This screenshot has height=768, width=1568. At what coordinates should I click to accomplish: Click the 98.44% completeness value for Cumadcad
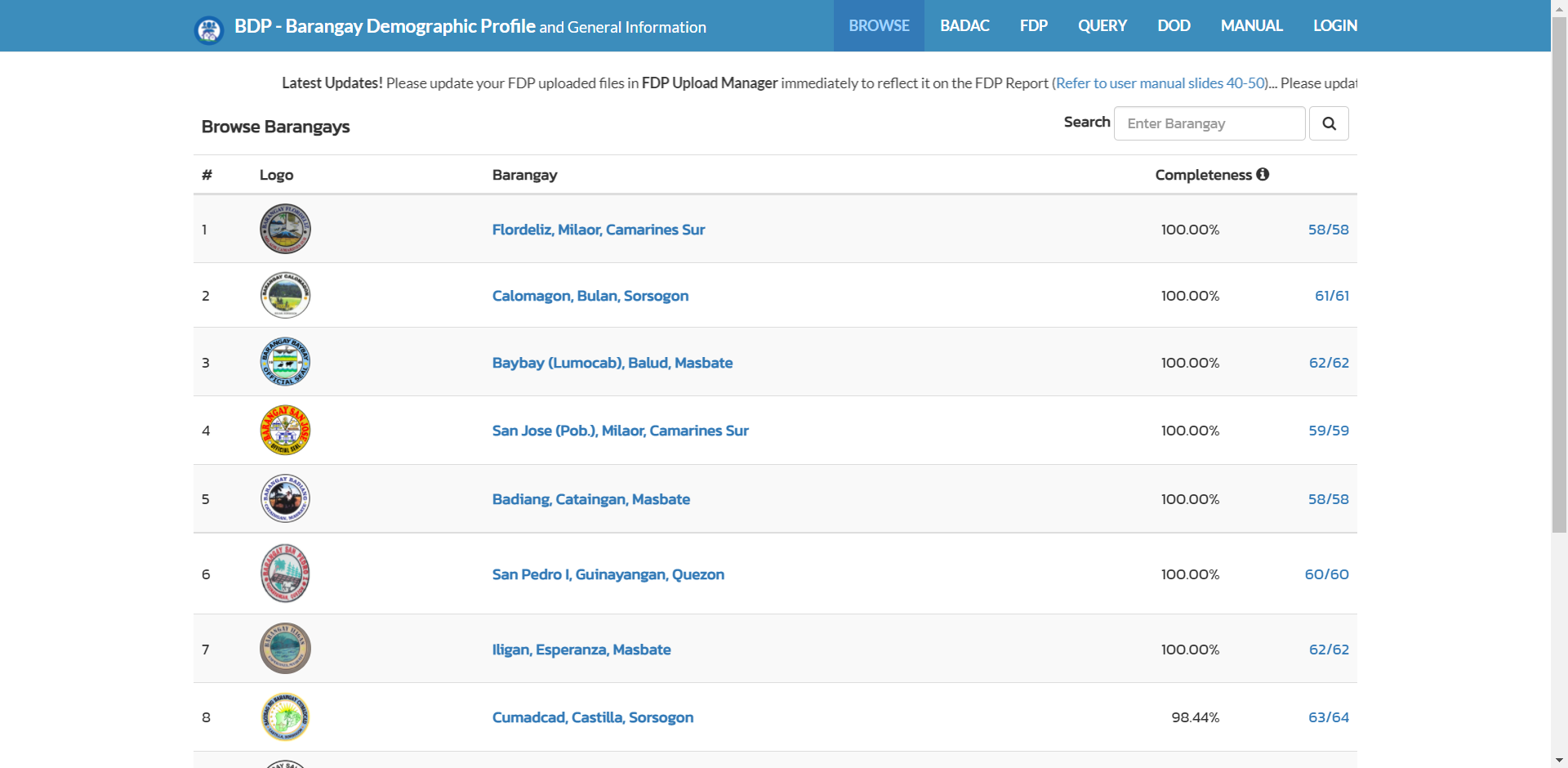pyautogui.click(x=1196, y=717)
